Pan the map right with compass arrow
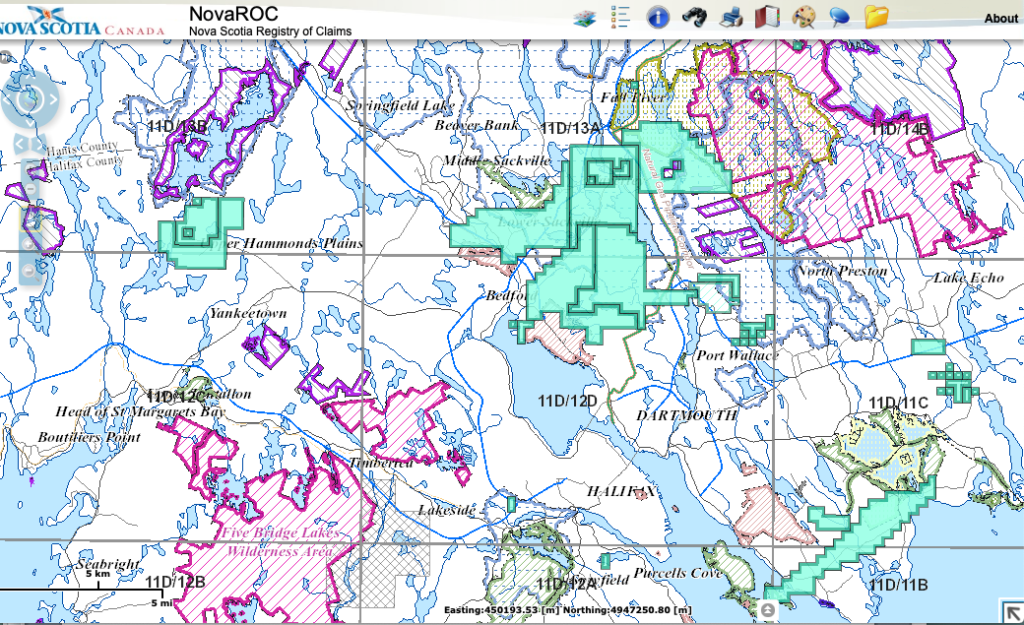Image resolution: width=1024 pixels, height=625 pixels. point(53,99)
